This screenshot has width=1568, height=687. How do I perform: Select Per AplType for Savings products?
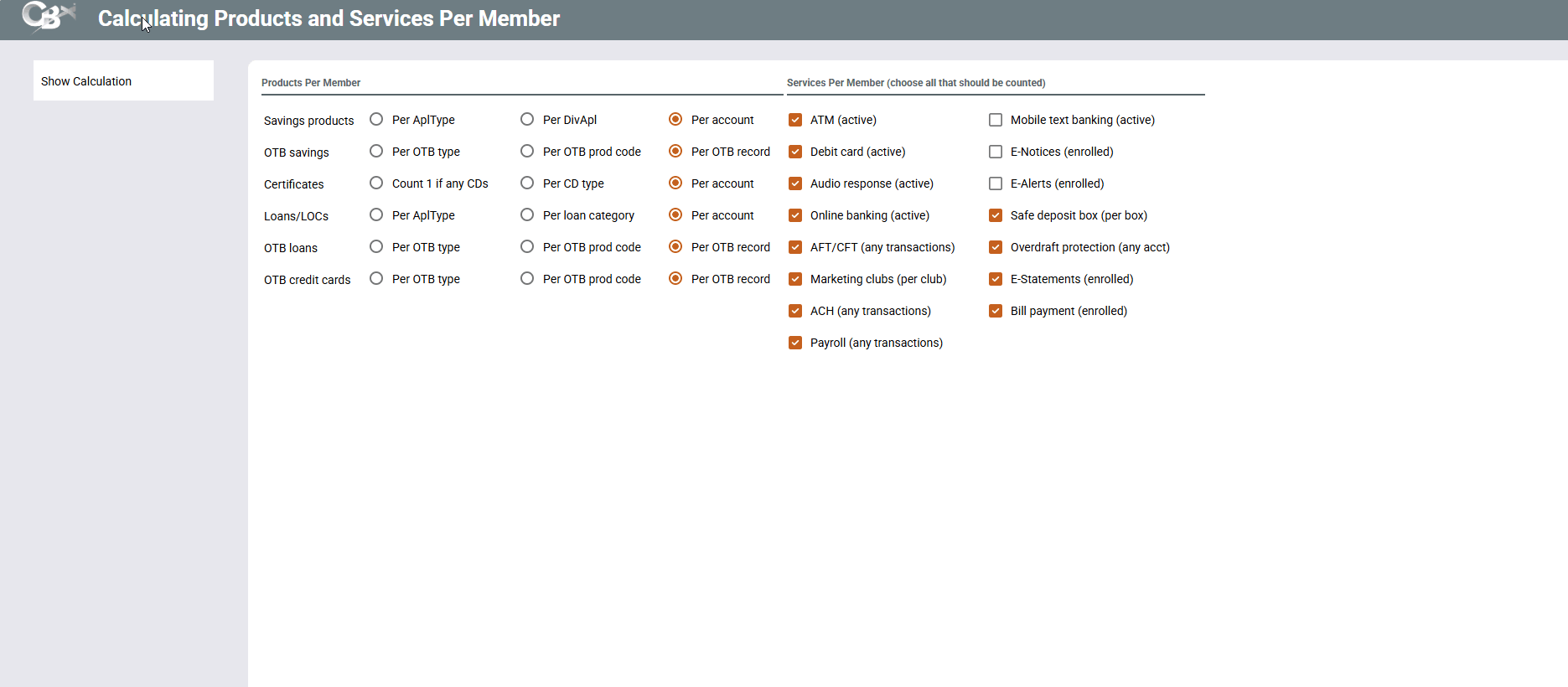[x=376, y=120]
